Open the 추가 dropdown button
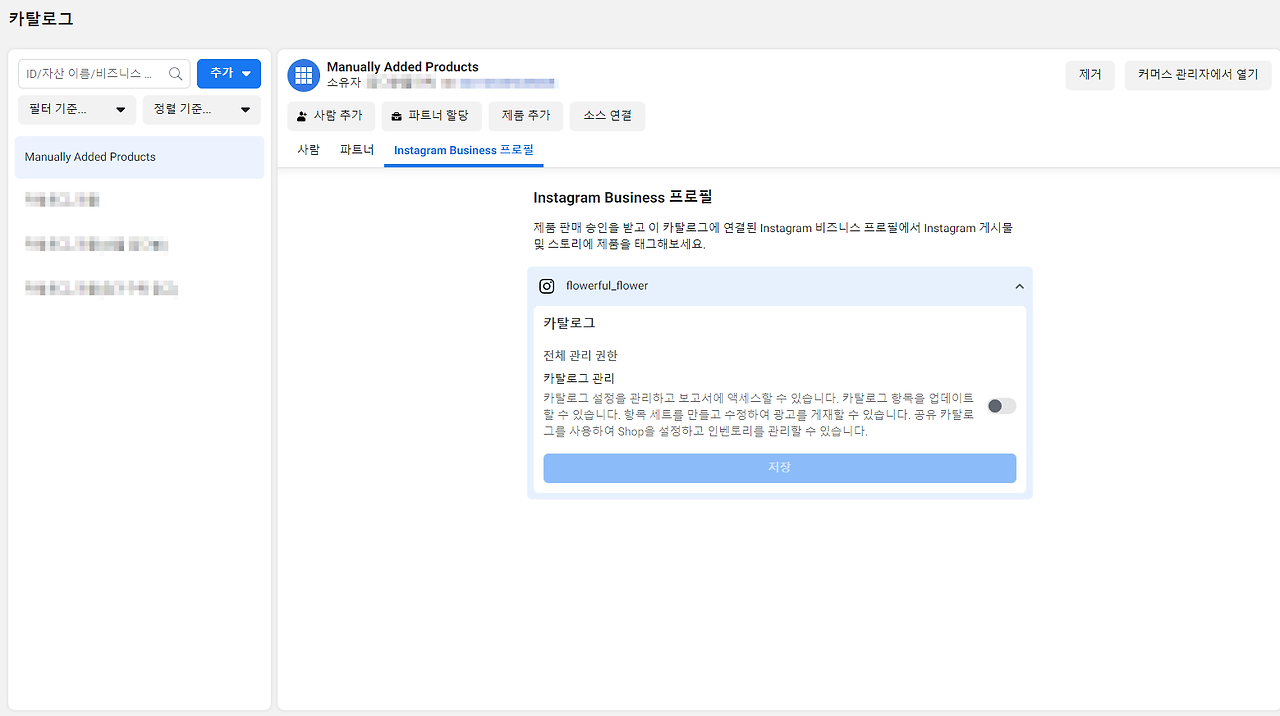Viewport: 1280px width, 716px height. pyautogui.click(x=229, y=74)
